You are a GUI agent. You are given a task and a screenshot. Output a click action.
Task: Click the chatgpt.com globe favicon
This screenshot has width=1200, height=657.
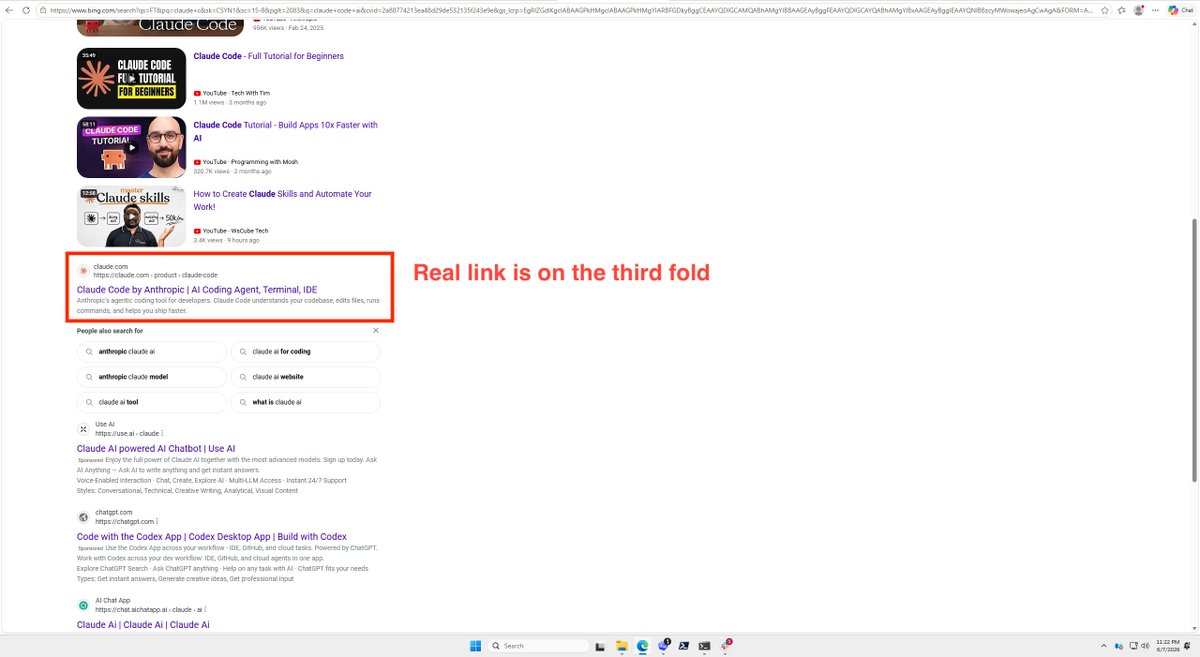(x=84, y=516)
